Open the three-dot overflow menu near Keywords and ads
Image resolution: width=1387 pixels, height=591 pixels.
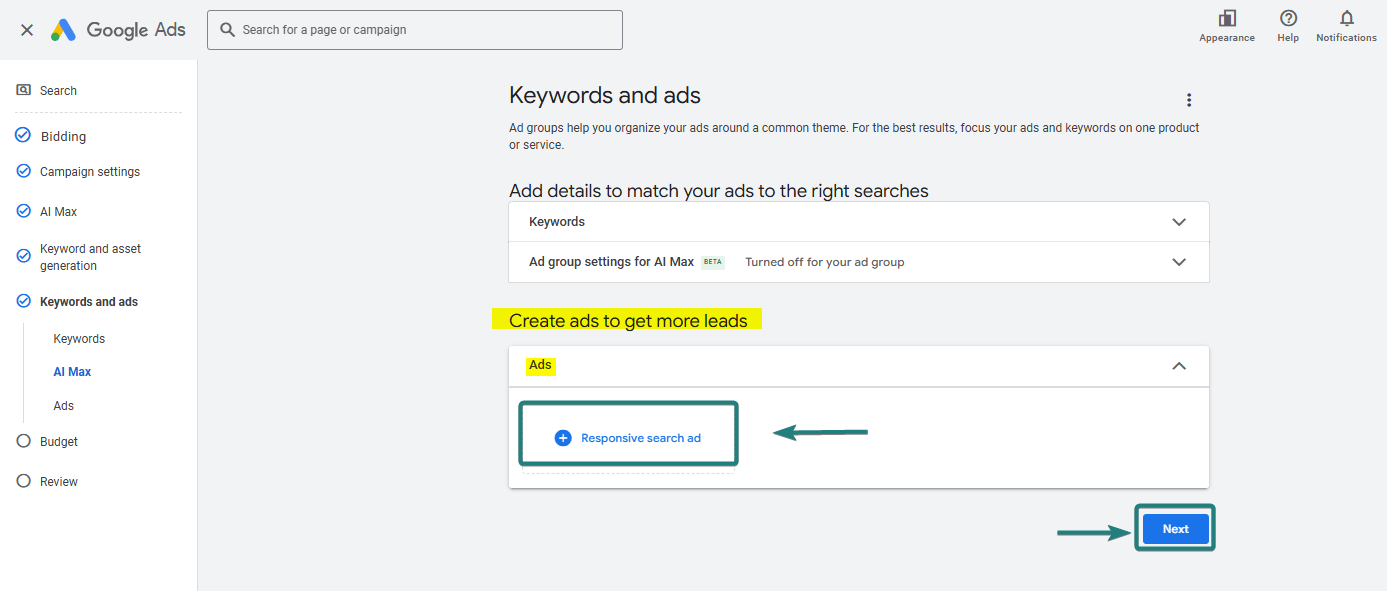[1188, 99]
